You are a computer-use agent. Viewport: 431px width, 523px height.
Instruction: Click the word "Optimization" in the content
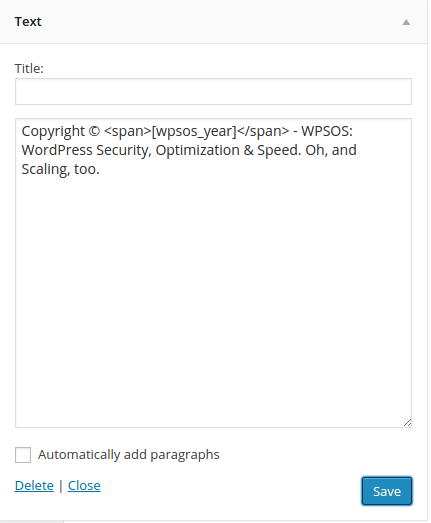197,150
